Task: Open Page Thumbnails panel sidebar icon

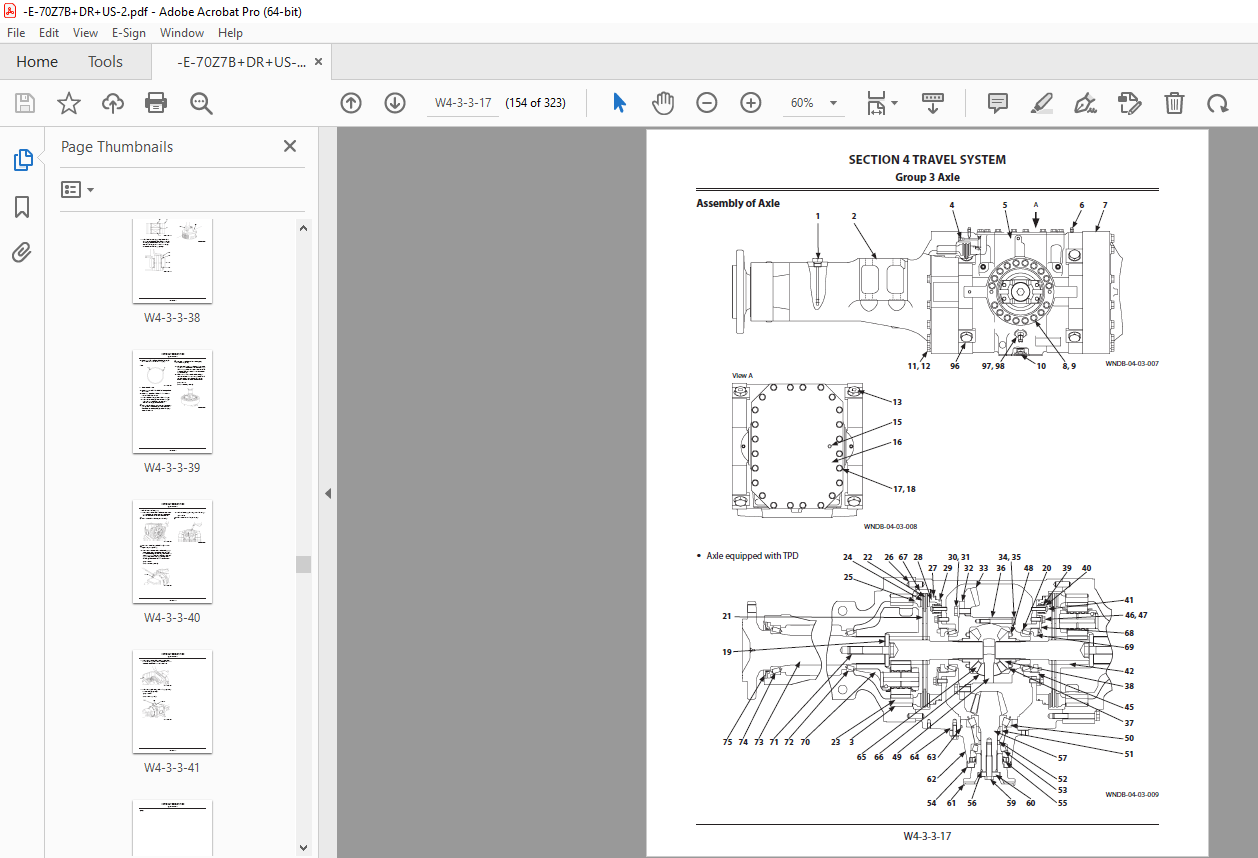Action: tap(22, 160)
